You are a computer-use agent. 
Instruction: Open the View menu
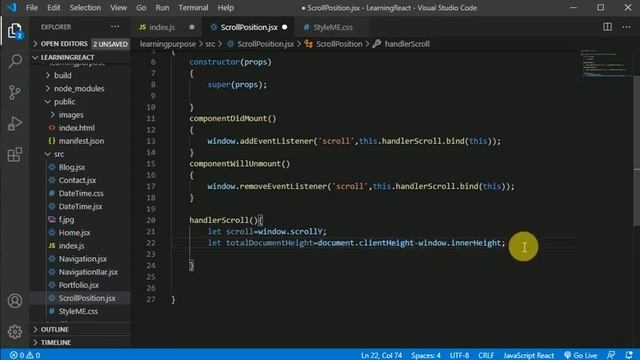coord(118,7)
